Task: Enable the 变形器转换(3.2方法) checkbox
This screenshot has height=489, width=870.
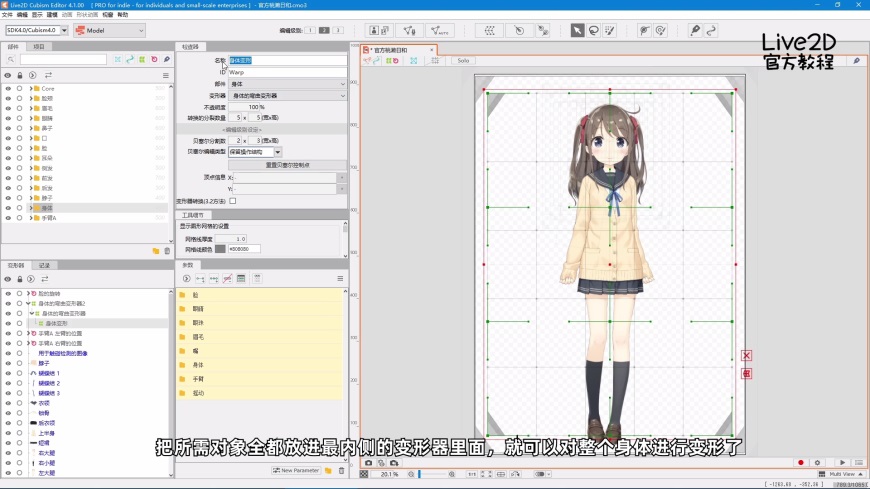Action: click(232, 201)
